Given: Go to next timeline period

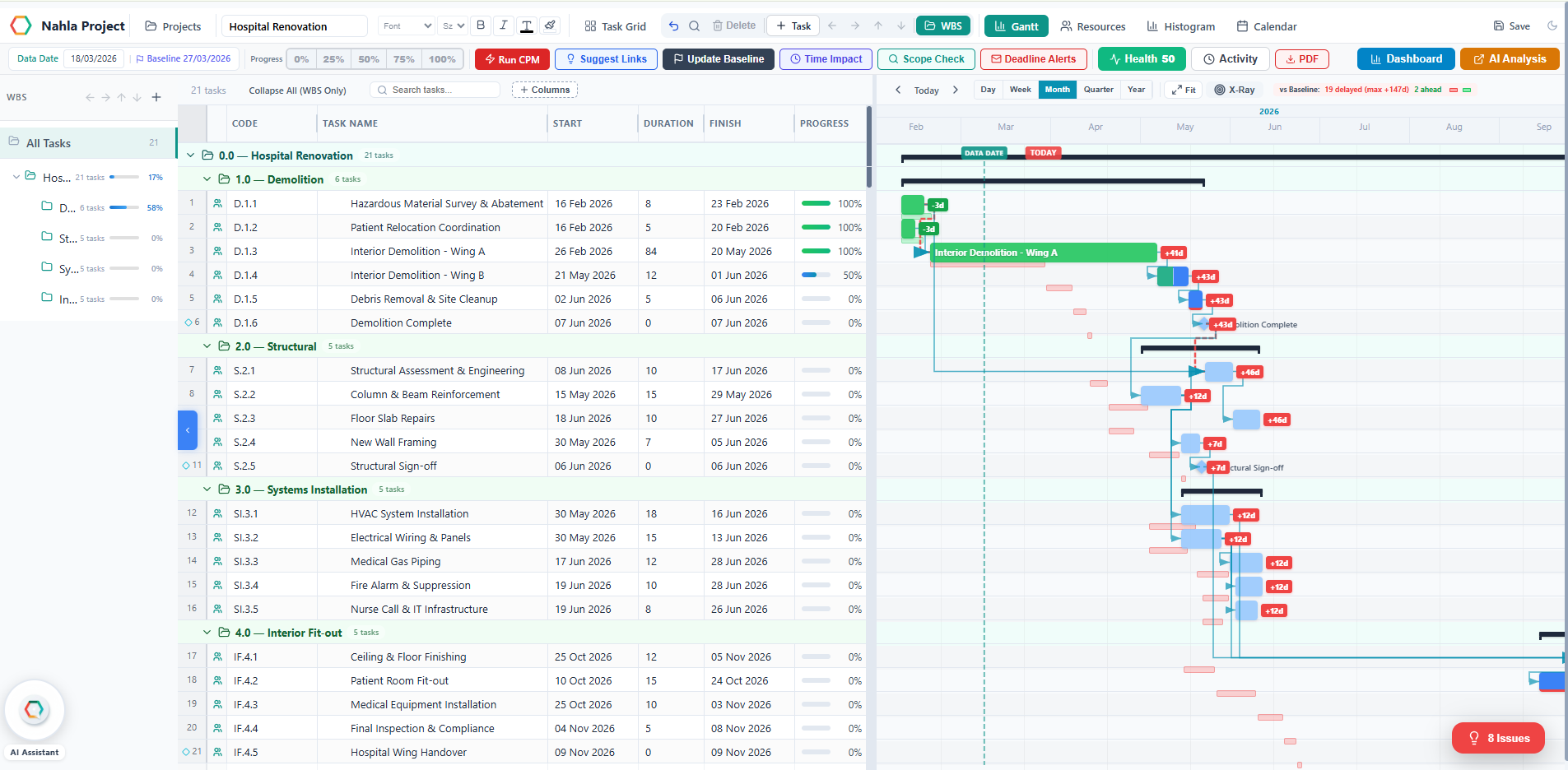Looking at the screenshot, I should coord(956,90).
